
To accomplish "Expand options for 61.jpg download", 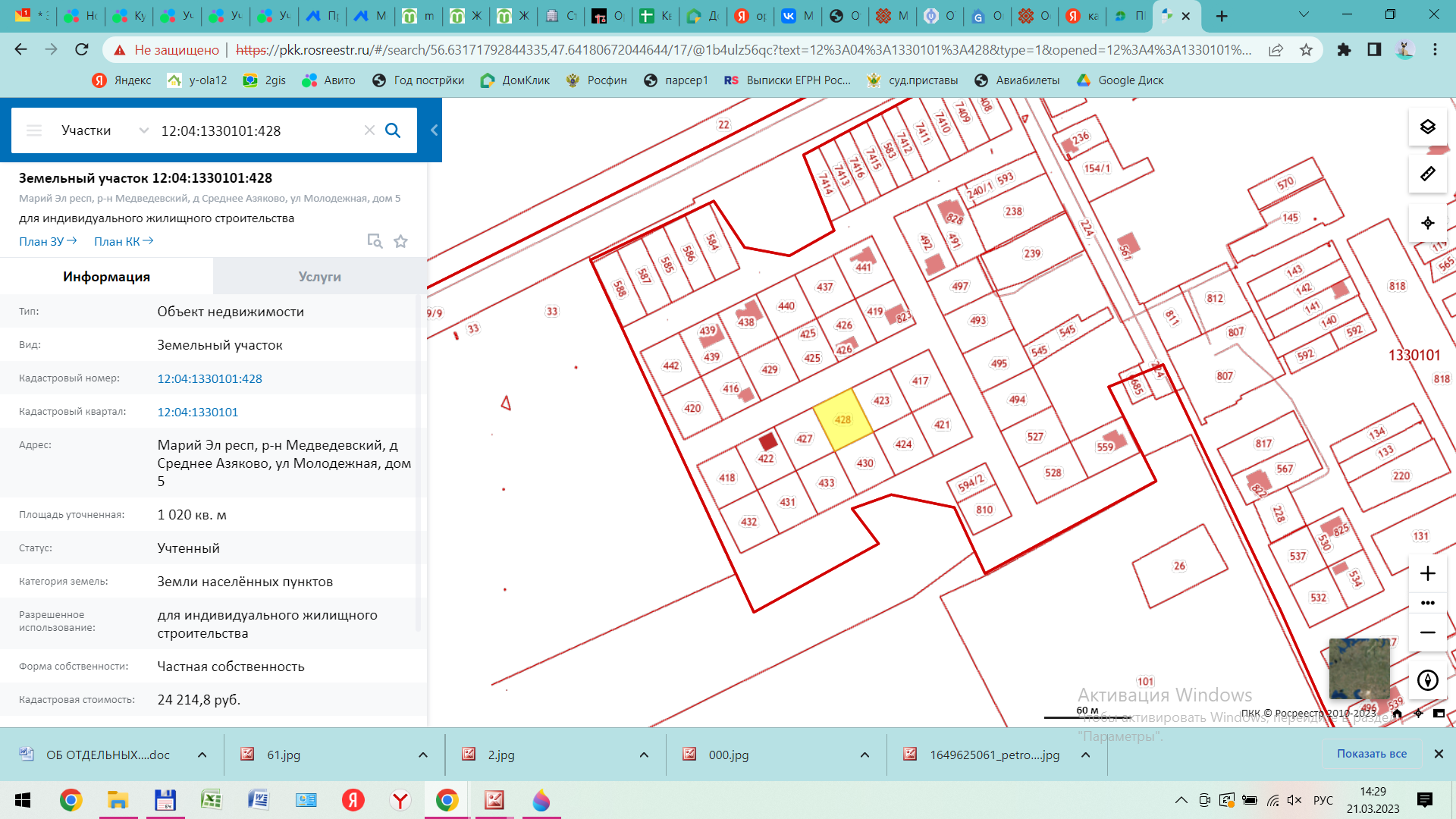I will coord(423,755).
